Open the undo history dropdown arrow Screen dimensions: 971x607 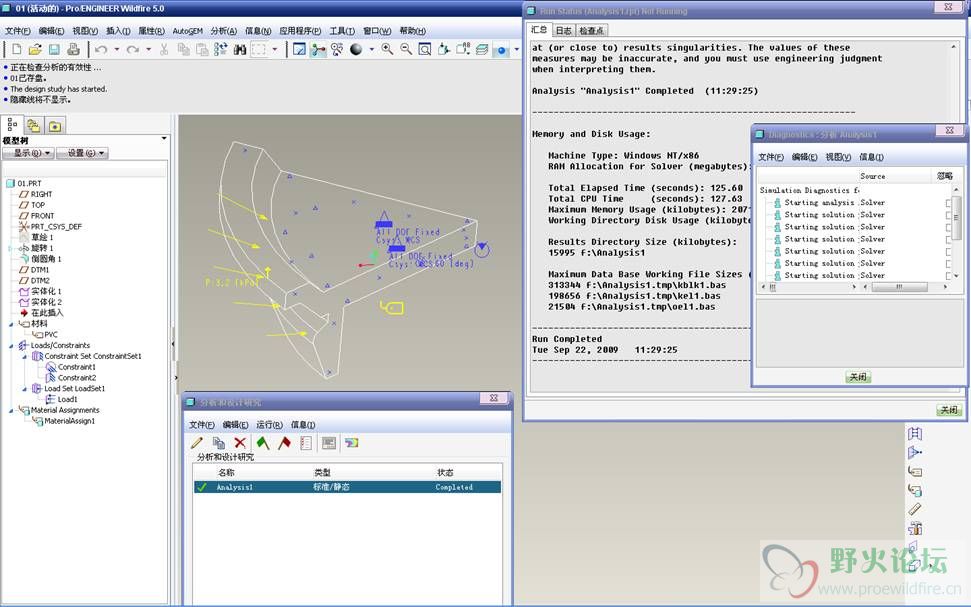[116, 50]
